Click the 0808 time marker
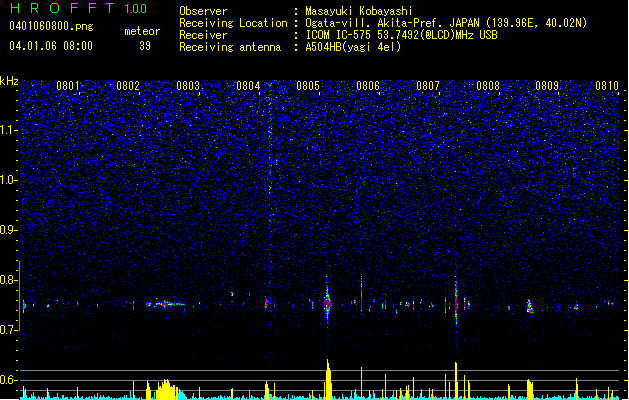The image size is (629, 400). point(488,86)
